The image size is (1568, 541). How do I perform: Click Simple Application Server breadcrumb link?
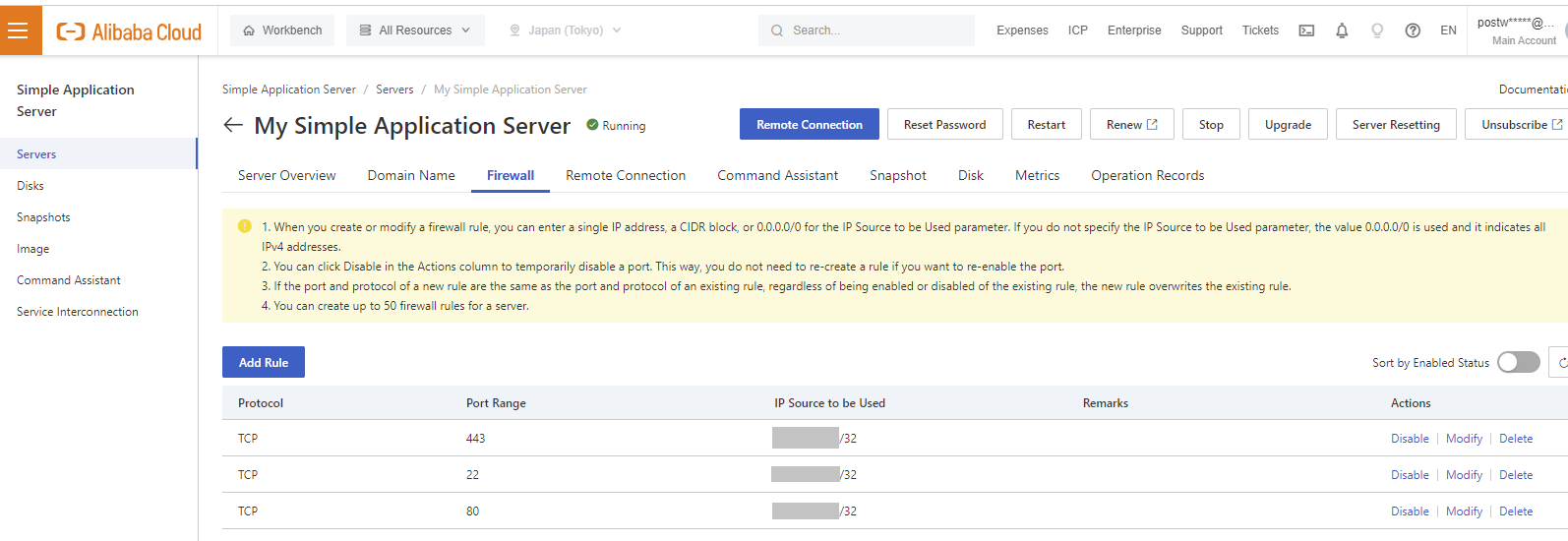[289, 90]
